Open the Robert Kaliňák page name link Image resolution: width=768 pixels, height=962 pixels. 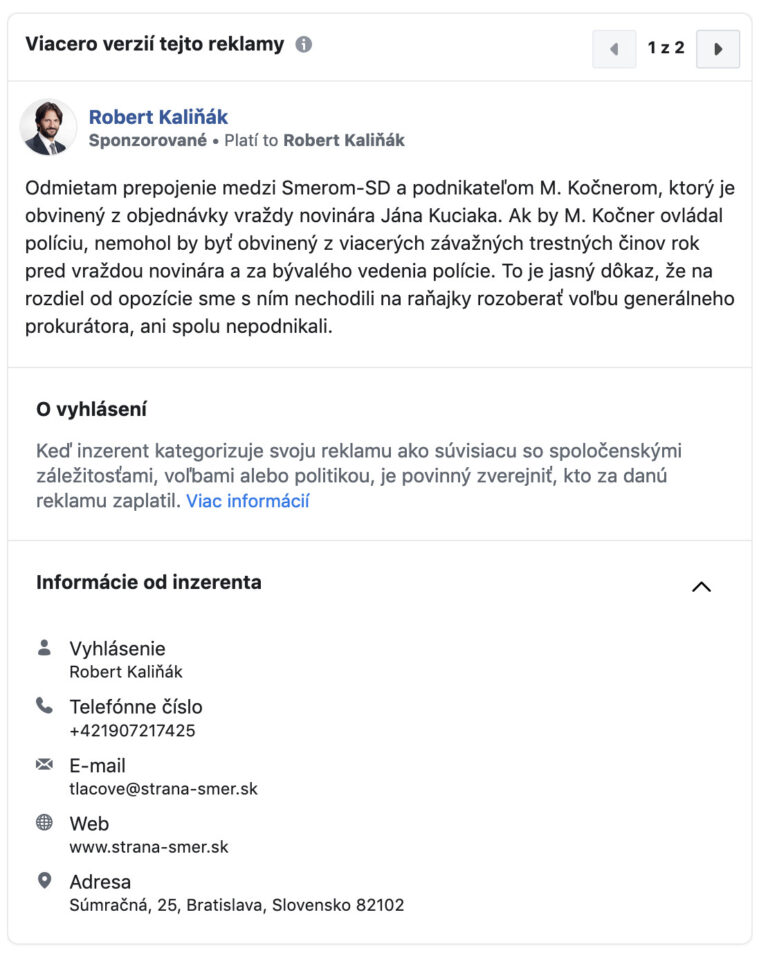158,117
